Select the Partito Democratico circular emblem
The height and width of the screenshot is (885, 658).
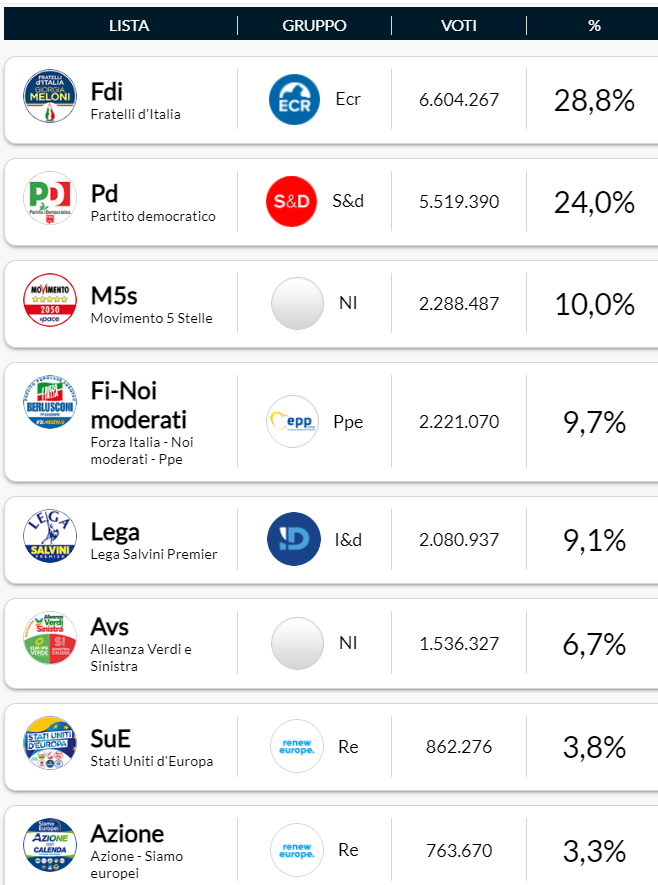tap(46, 199)
